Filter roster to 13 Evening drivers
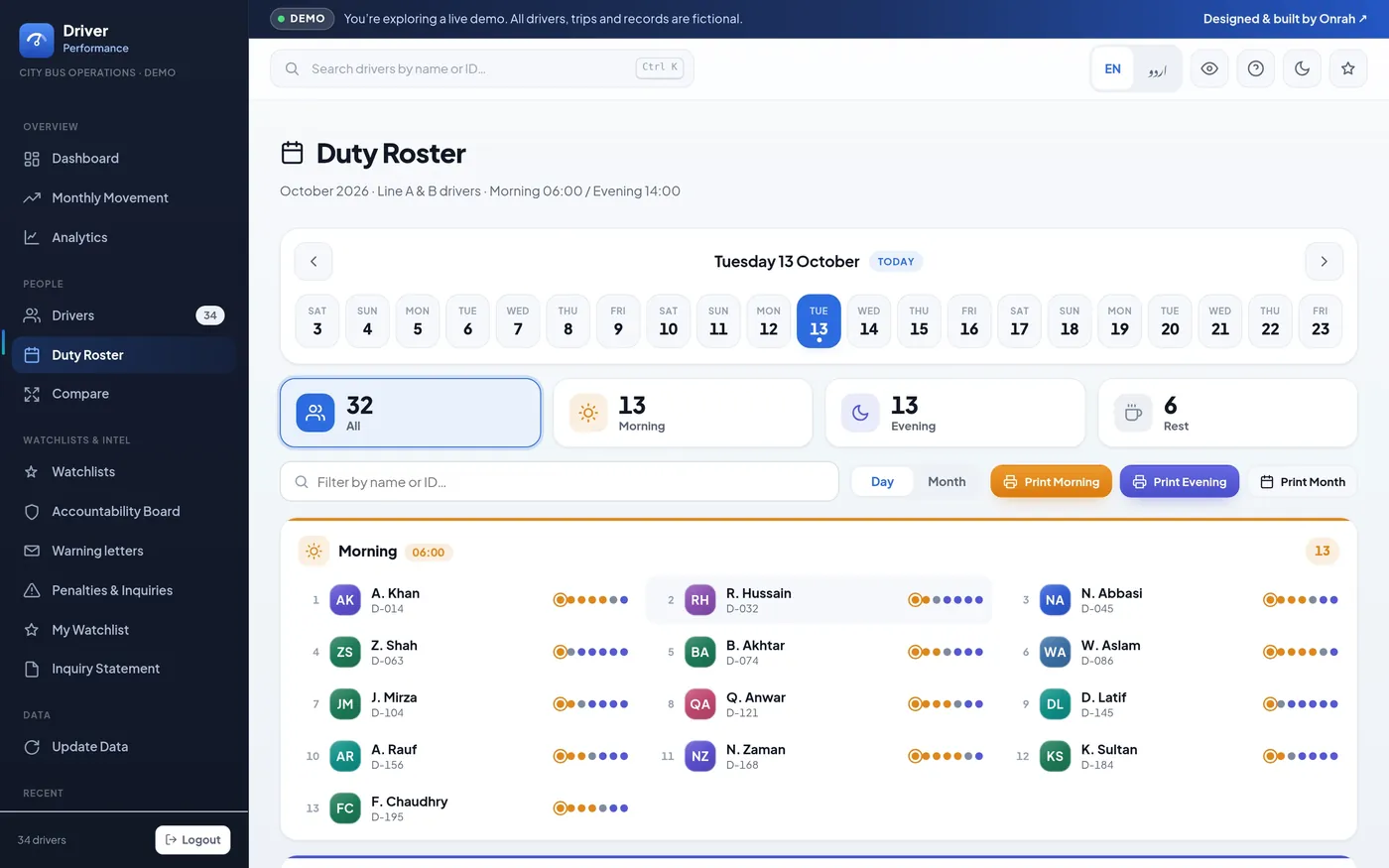The height and width of the screenshot is (868, 1389). (x=955, y=413)
